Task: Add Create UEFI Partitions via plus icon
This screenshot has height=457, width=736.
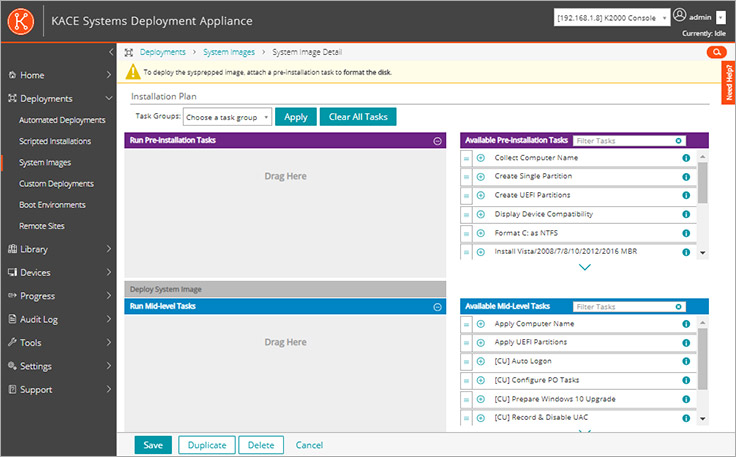Action: 481,195
